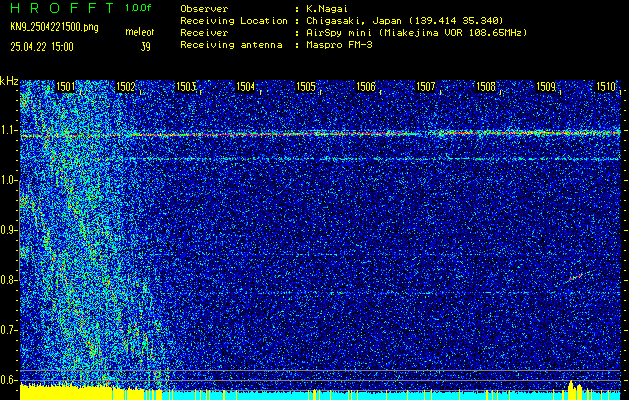The image size is (629, 400).
Task: Click the 1503 time marker
Action: click(186, 87)
